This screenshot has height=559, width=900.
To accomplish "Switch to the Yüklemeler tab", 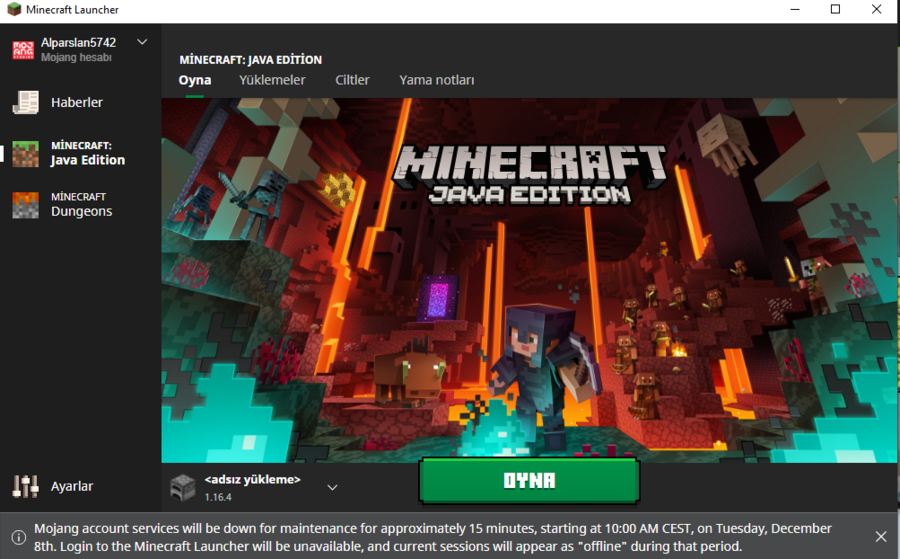I will pos(272,80).
